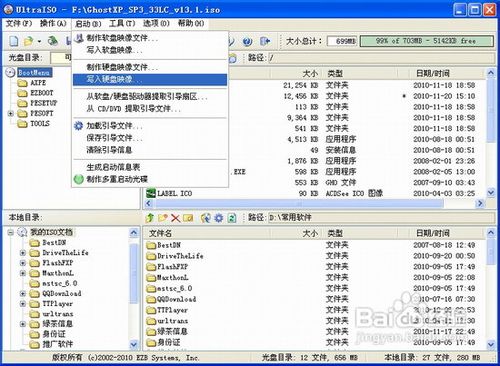The image size is (500, 366).
Task: Click the New folder icon in local toolbar
Action: pos(163,218)
